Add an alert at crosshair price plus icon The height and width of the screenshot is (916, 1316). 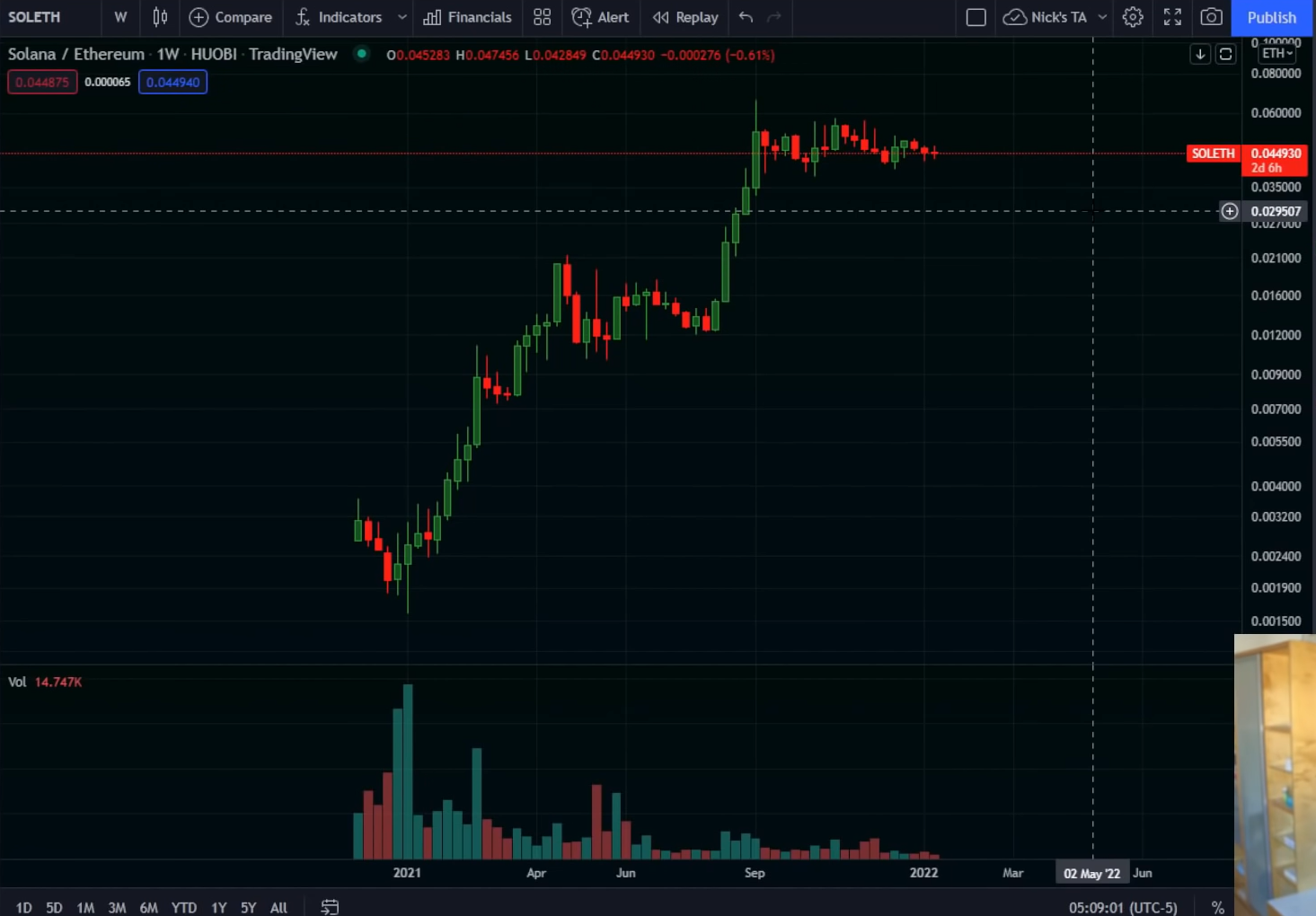1230,211
